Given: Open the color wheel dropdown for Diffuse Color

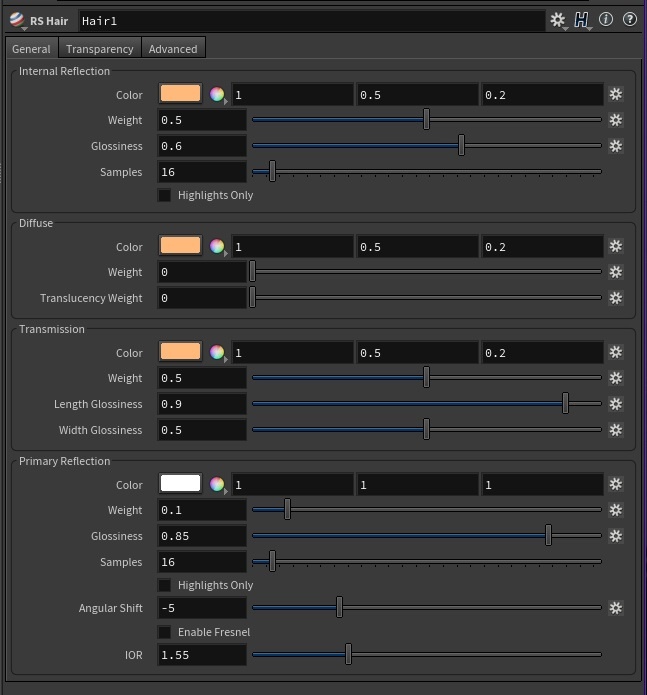Looking at the screenshot, I should tap(218, 246).
